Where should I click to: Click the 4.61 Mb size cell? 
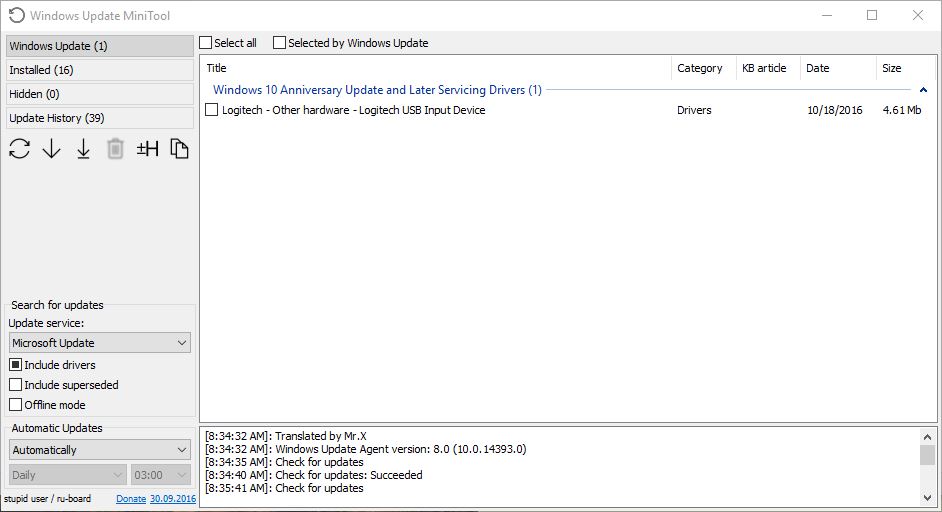click(x=902, y=110)
